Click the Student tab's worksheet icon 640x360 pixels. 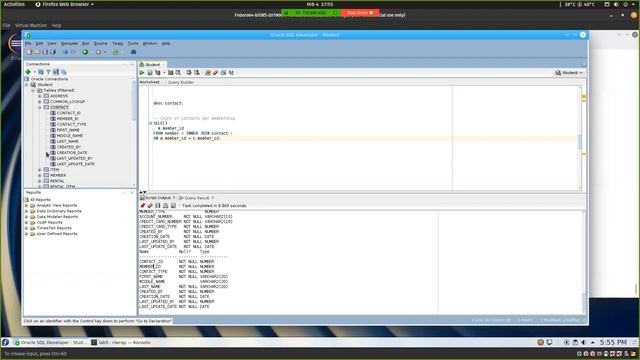pyautogui.click(x=142, y=64)
